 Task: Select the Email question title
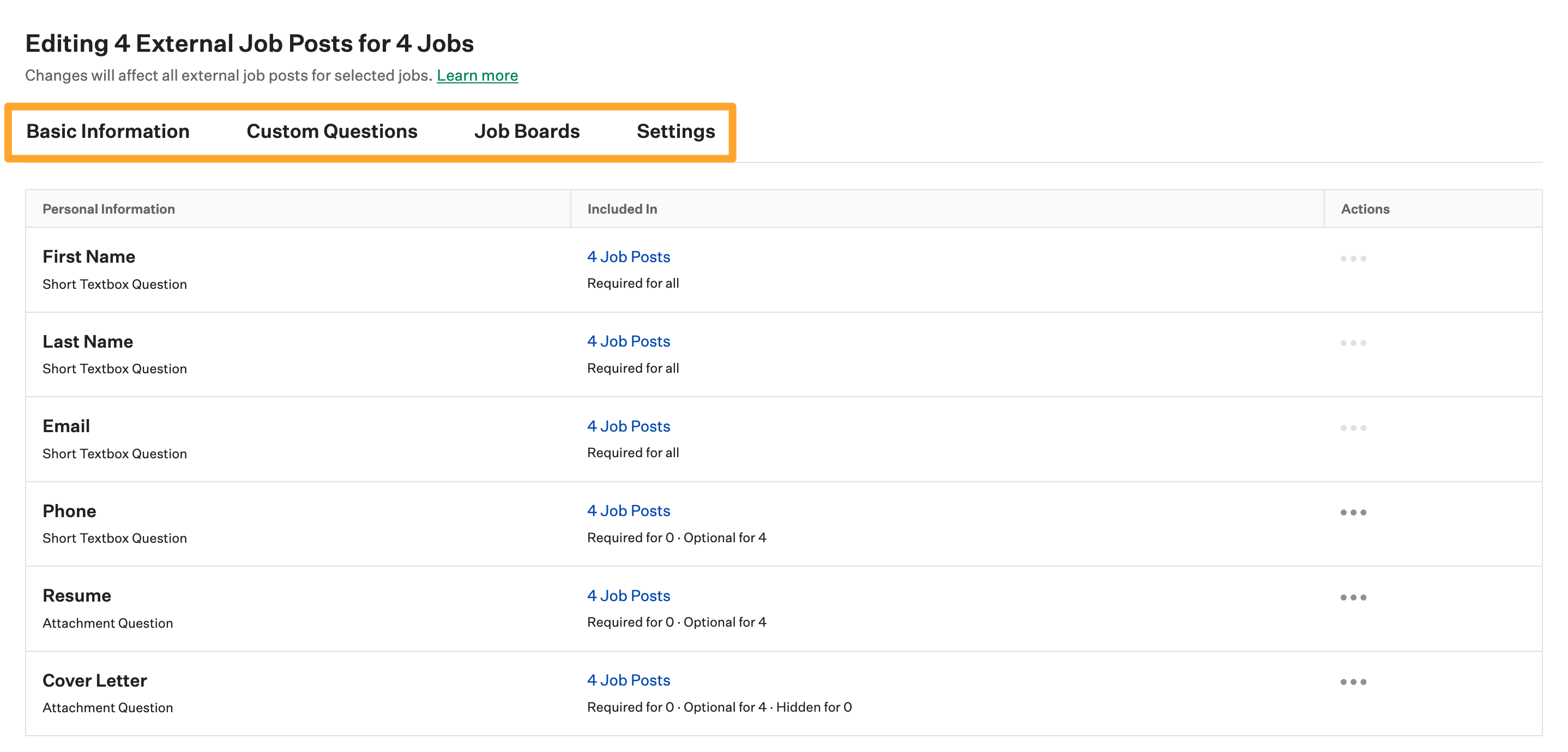[66, 426]
